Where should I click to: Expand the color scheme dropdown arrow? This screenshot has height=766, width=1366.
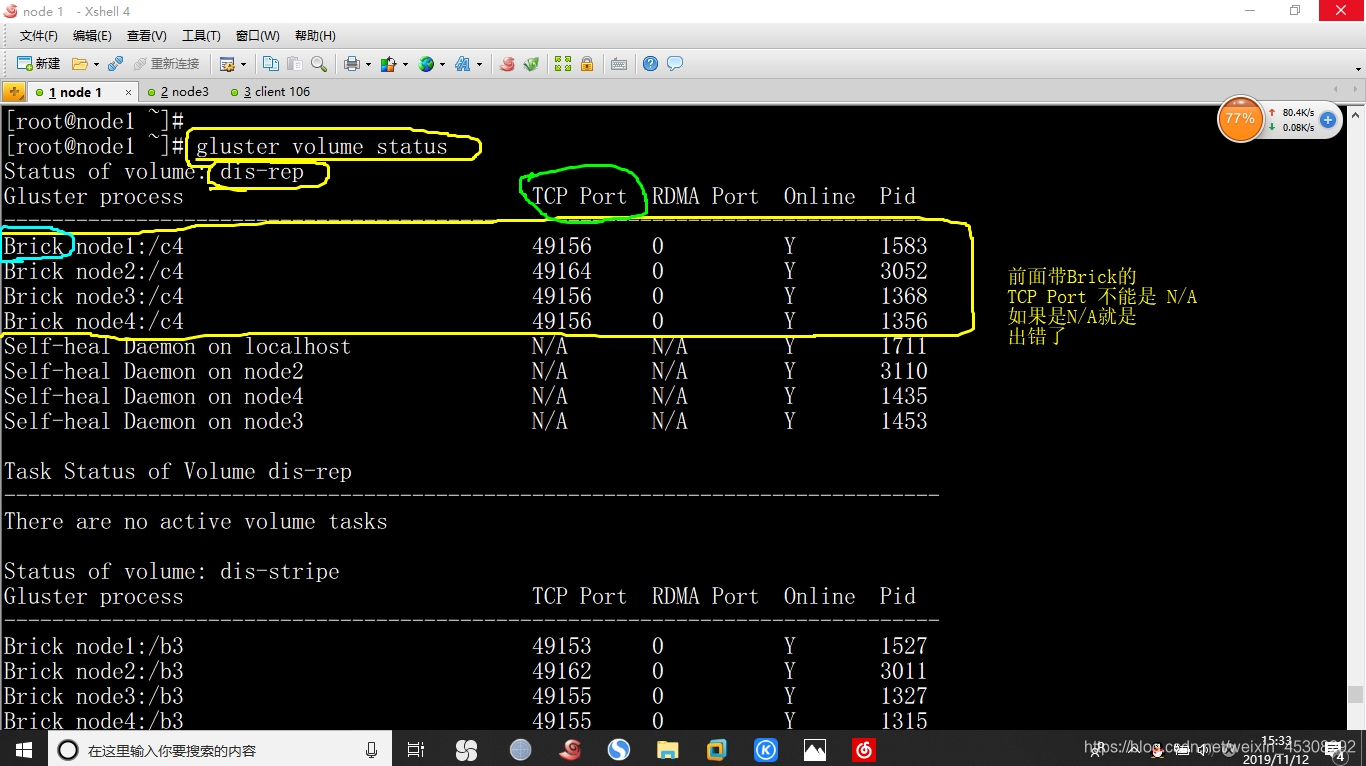405,64
